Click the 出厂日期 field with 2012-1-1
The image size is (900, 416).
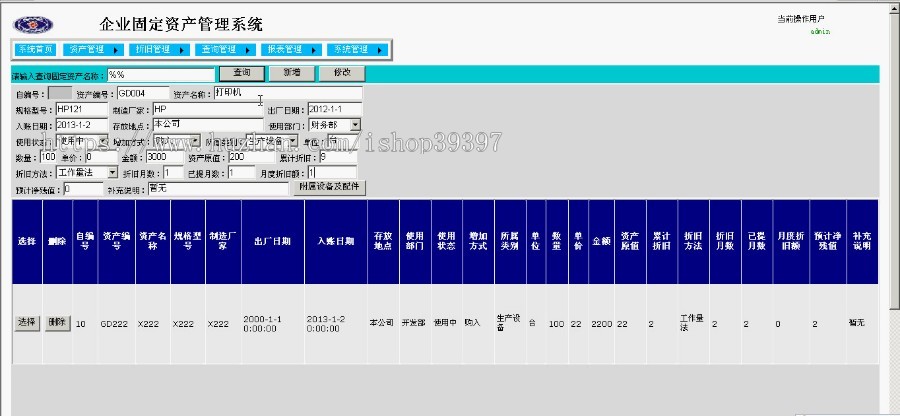pyautogui.click(x=335, y=109)
